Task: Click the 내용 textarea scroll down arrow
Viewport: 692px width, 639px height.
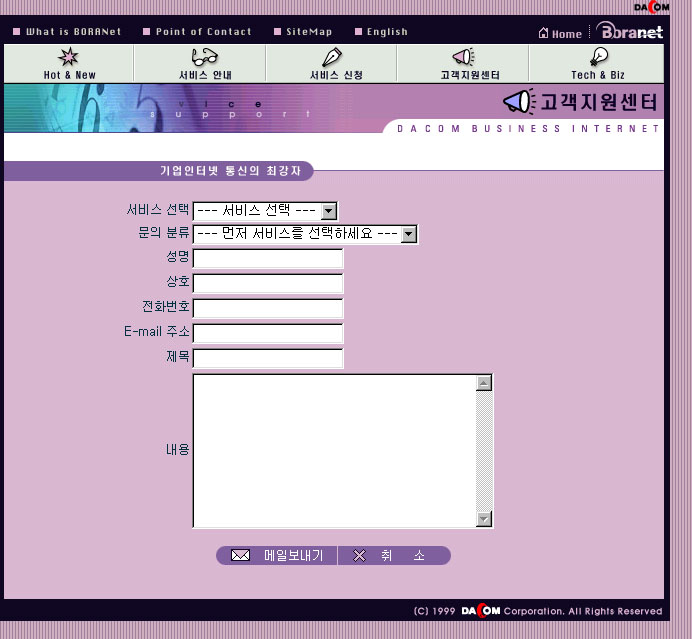Action: coord(484,519)
